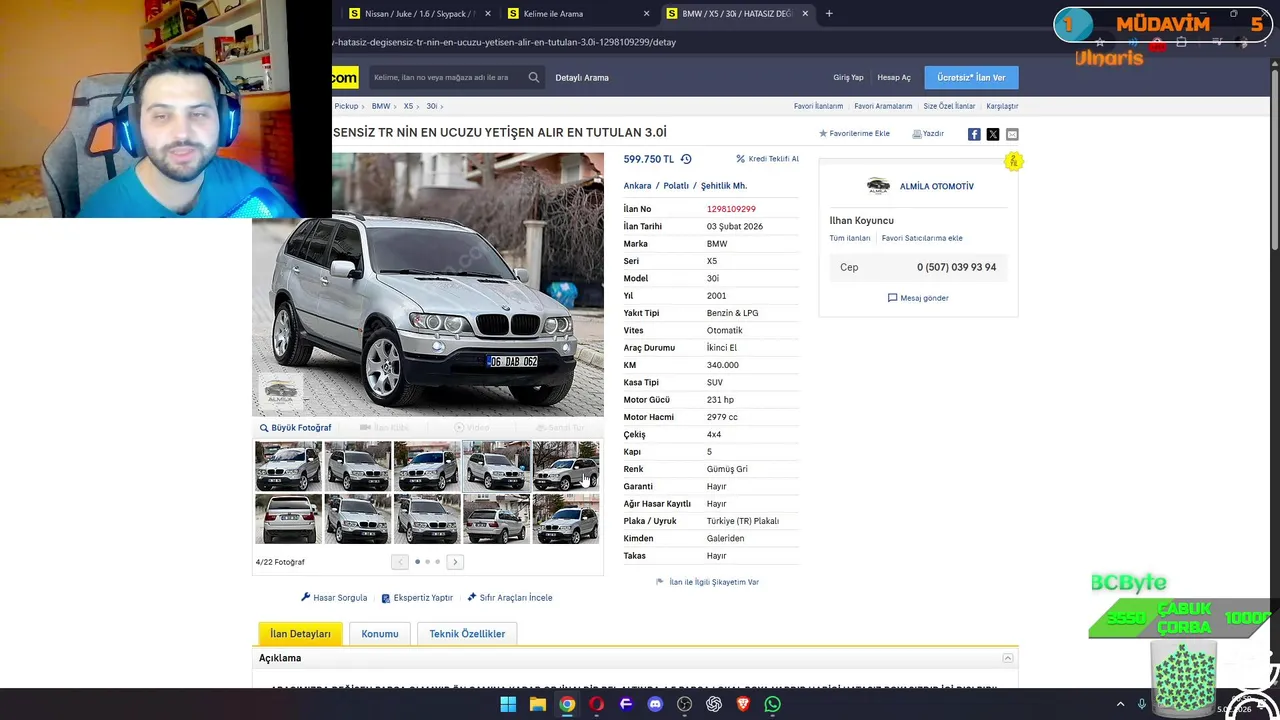Click Favori Satıcılarıma ekle link

click(922, 238)
